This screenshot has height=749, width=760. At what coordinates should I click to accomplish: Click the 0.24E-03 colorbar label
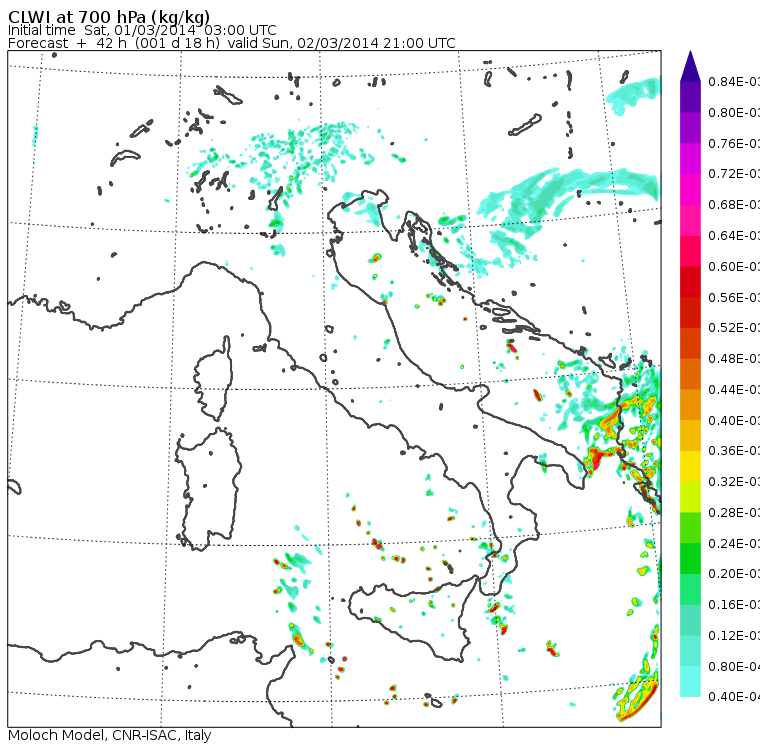734,543
